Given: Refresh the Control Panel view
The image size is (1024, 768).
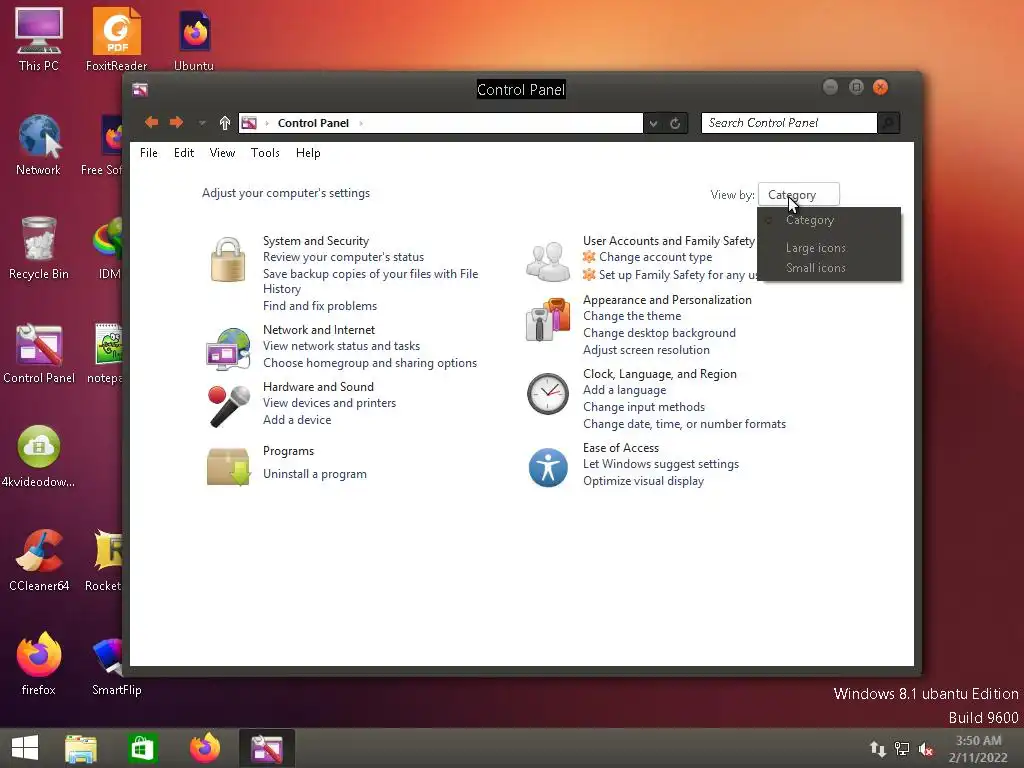Looking at the screenshot, I should click(x=675, y=123).
